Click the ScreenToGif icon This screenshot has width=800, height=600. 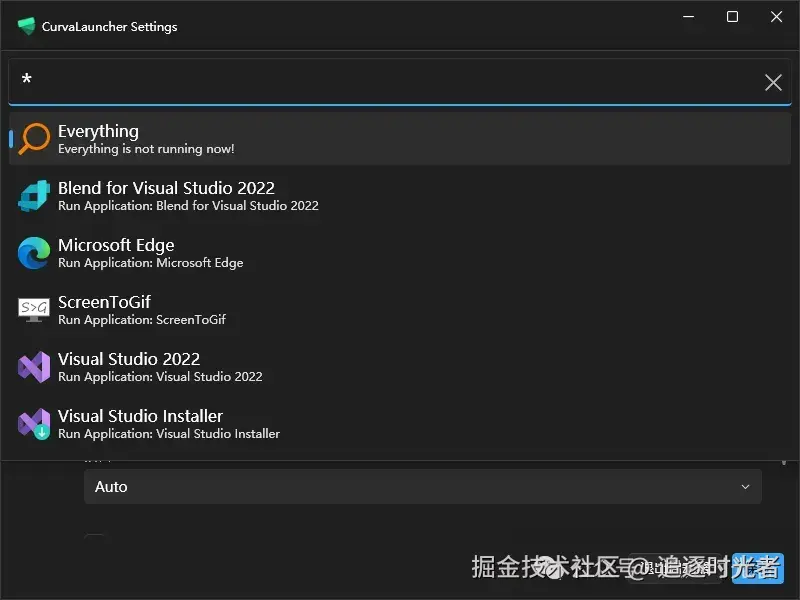[34, 310]
